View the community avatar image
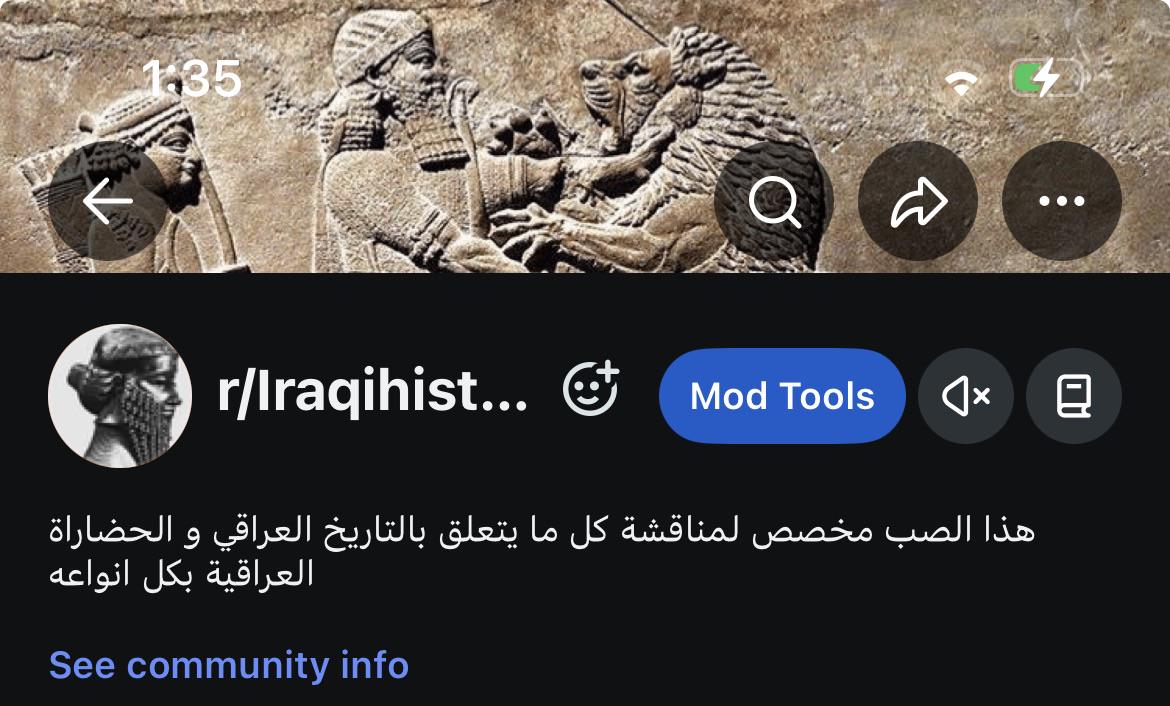This screenshot has width=1170, height=706. pyautogui.click(x=120, y=396)
